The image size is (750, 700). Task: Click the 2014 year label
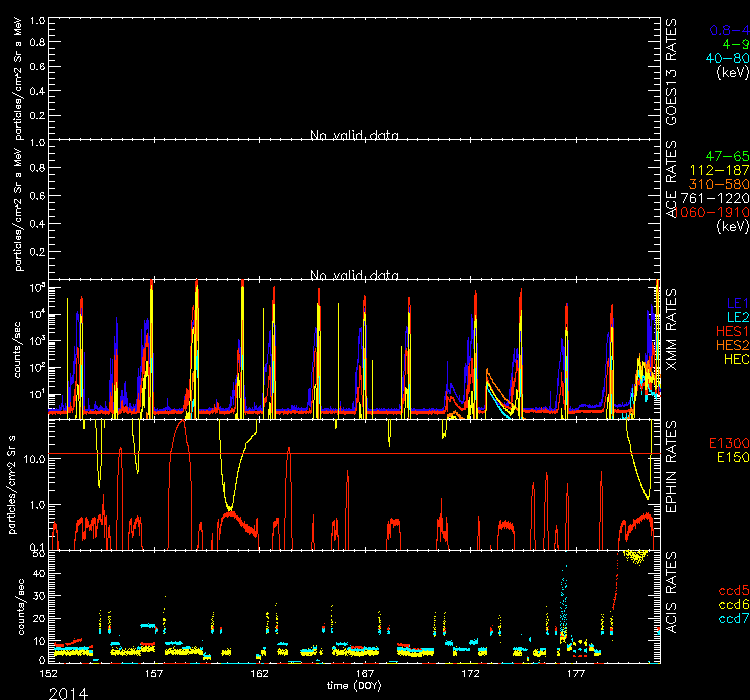[x=68, y=692]
